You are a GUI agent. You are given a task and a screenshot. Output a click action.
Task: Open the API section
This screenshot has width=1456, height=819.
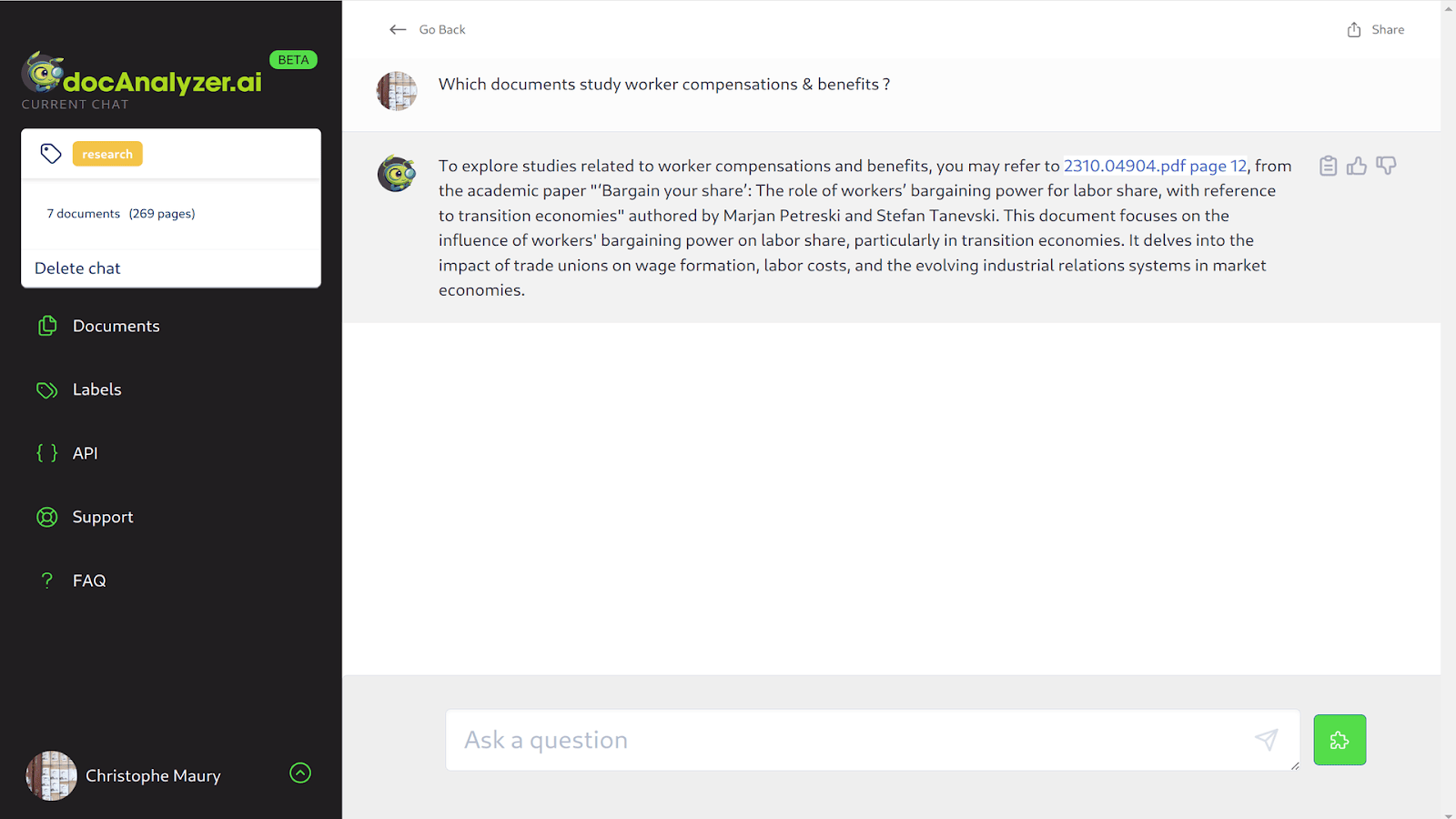coord(85,453)
